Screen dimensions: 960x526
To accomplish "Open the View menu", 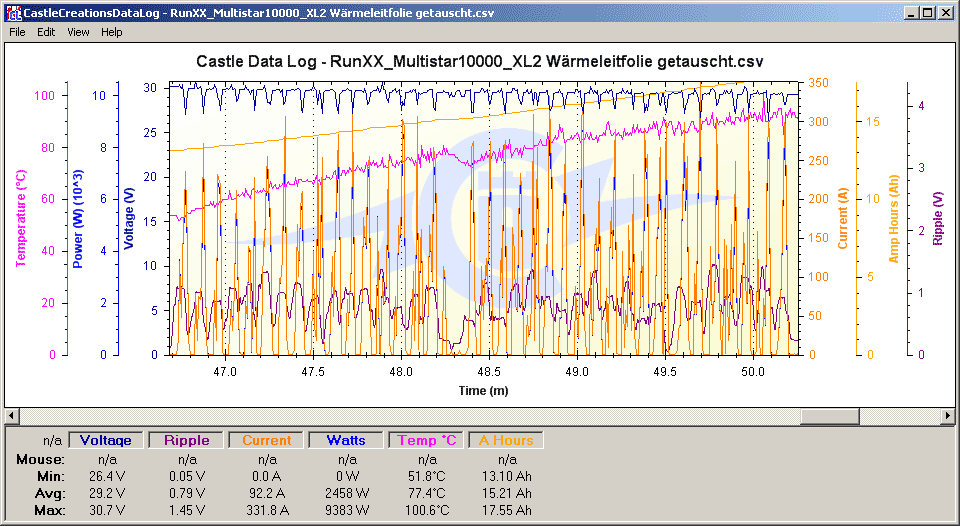I will coord(78,32).
